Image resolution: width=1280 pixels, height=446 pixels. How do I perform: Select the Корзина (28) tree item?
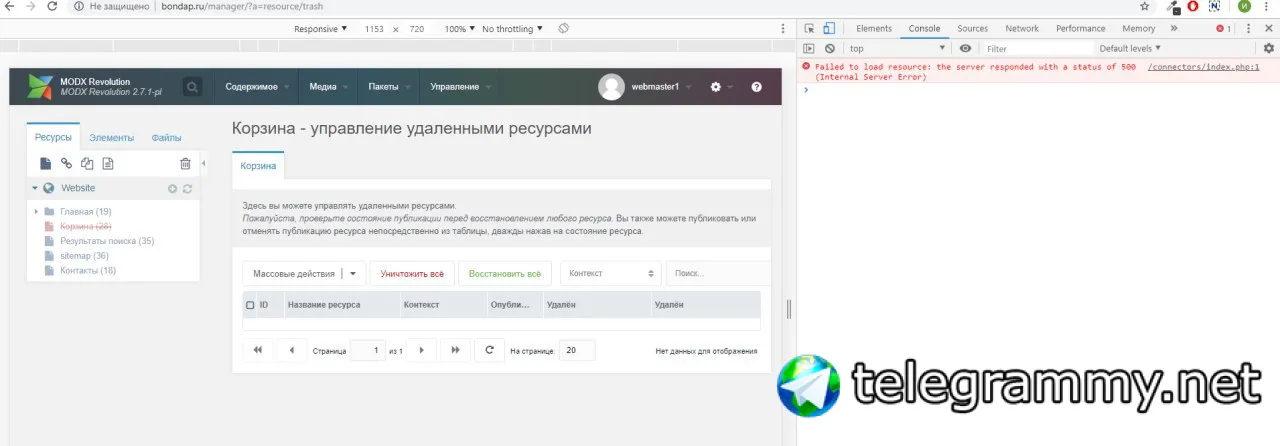86,226
